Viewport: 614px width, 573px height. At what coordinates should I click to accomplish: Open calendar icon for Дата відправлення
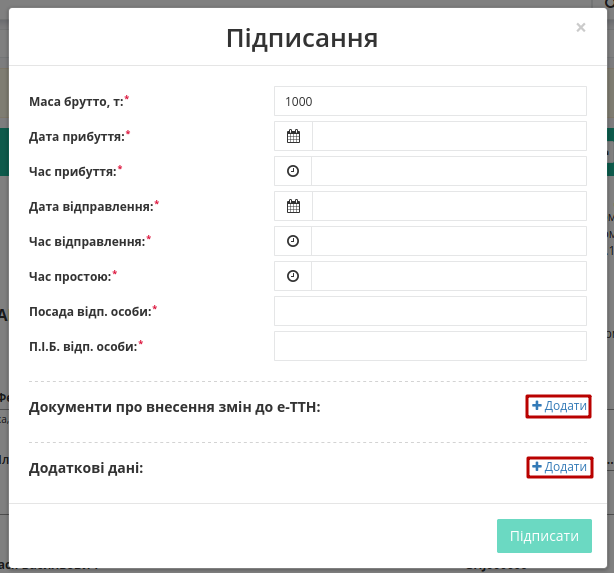click(293, 206)
